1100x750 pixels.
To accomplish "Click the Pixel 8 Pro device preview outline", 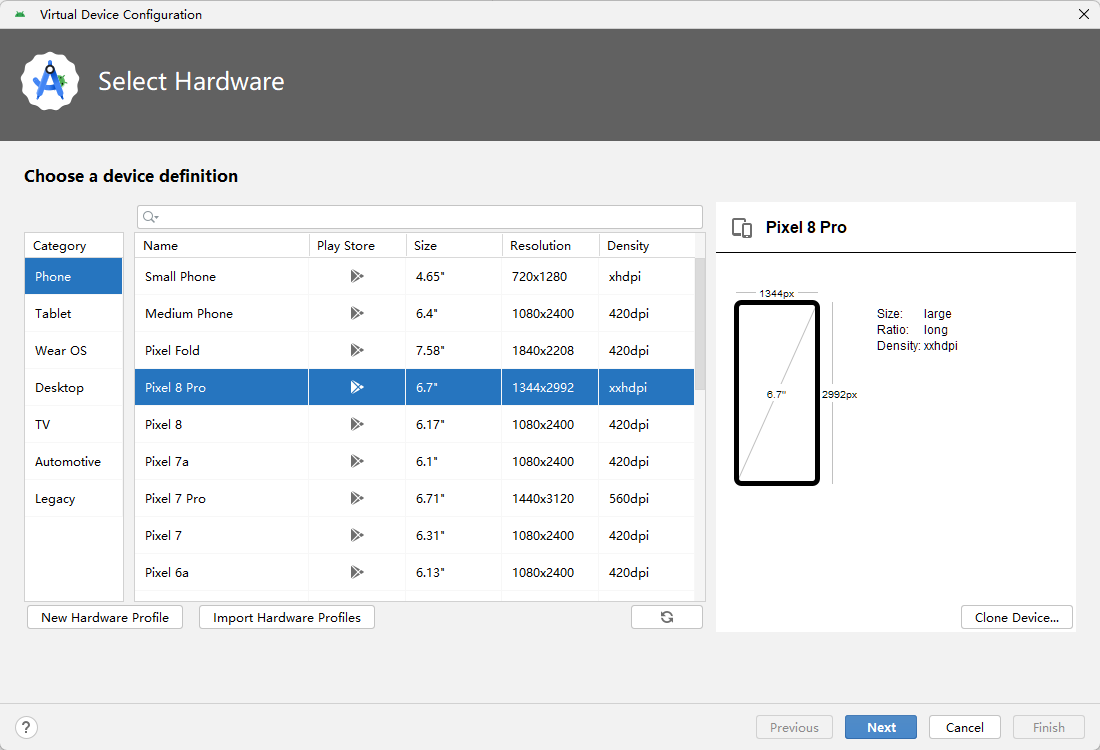I will click(x=777, y=393).
